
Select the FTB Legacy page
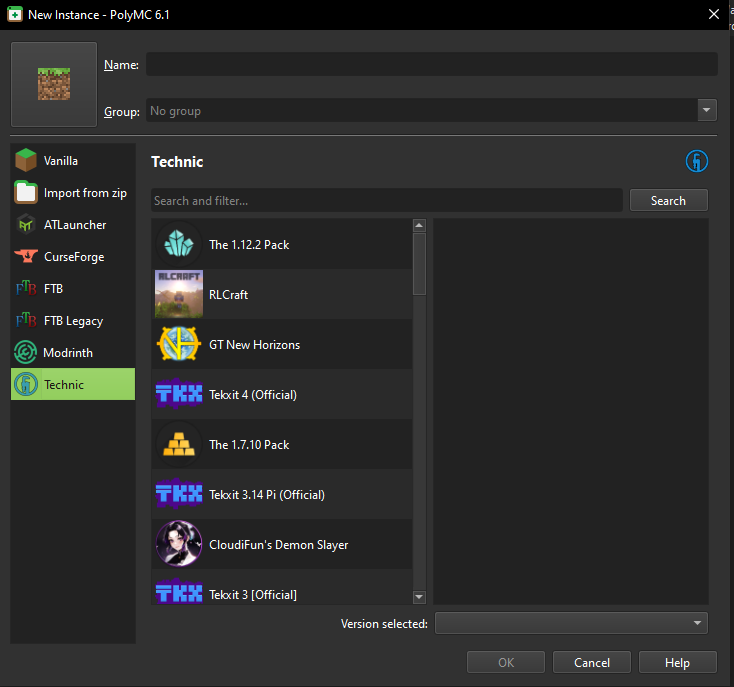point(73,321)
